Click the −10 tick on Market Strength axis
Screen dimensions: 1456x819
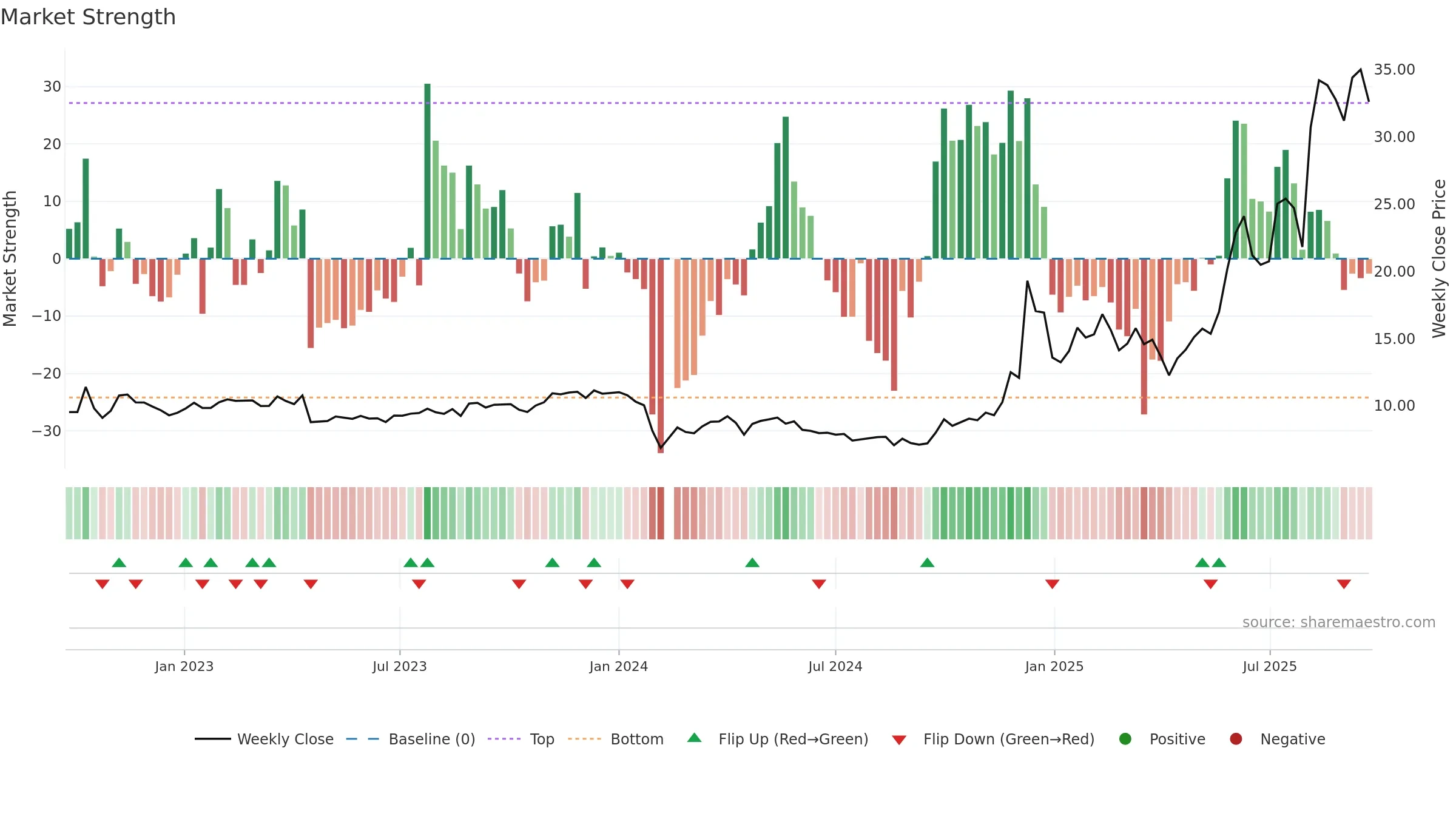47,315
